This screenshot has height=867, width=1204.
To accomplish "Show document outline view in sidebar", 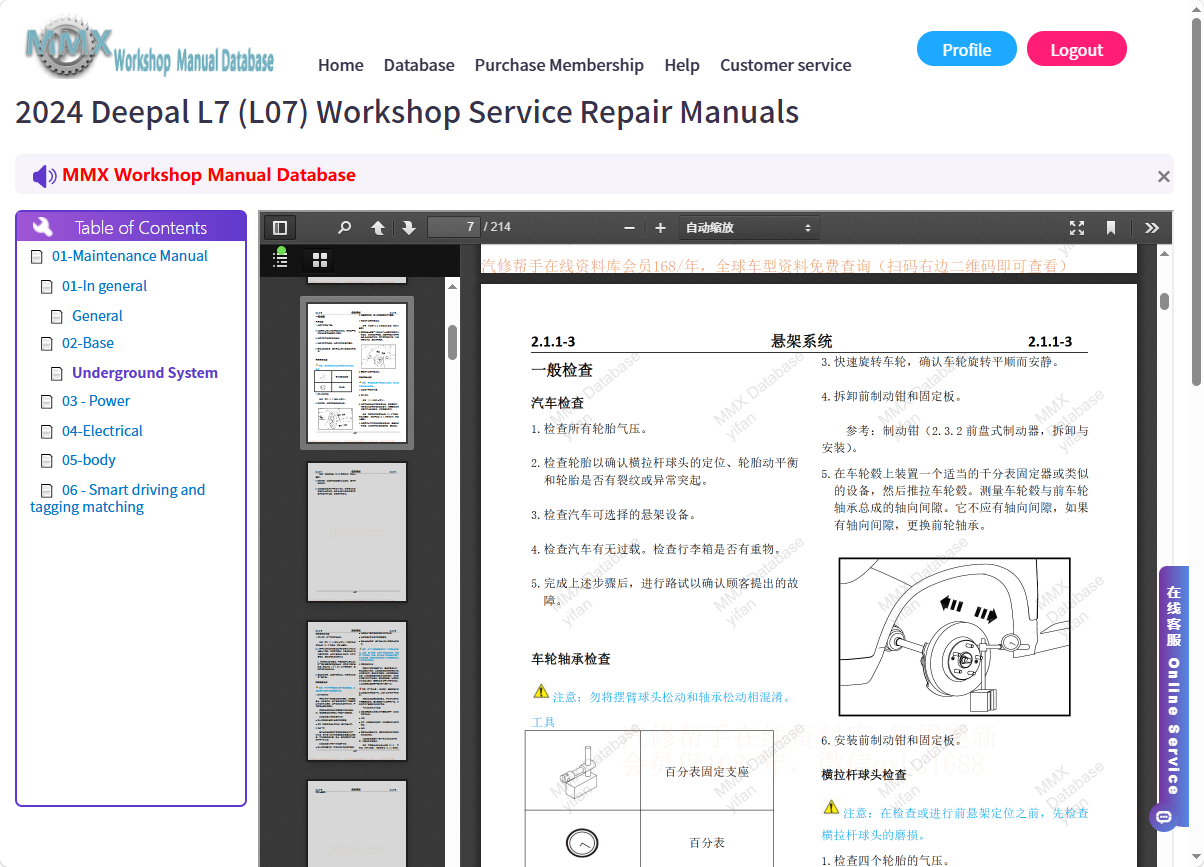I will pyautogui.click(x=280, y=260).
